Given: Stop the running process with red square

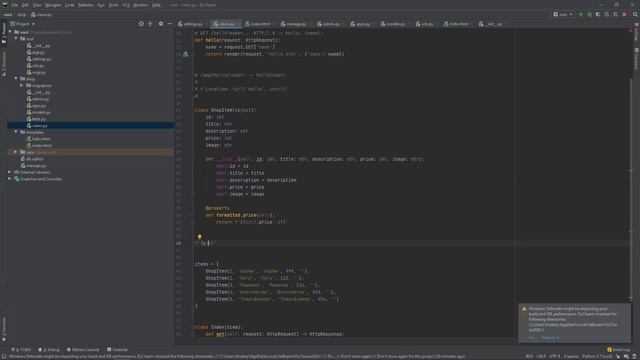Looking at the screenshot, I should click(x=624, y=14).
